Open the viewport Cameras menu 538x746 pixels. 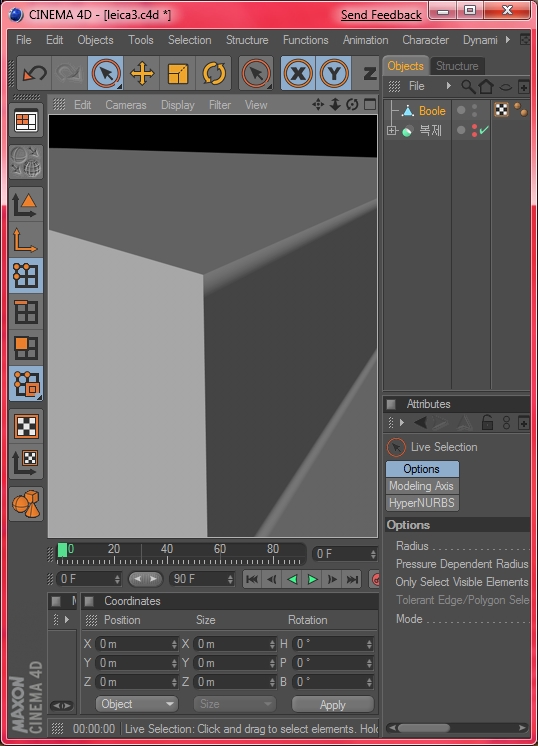[x=126, y=105]
